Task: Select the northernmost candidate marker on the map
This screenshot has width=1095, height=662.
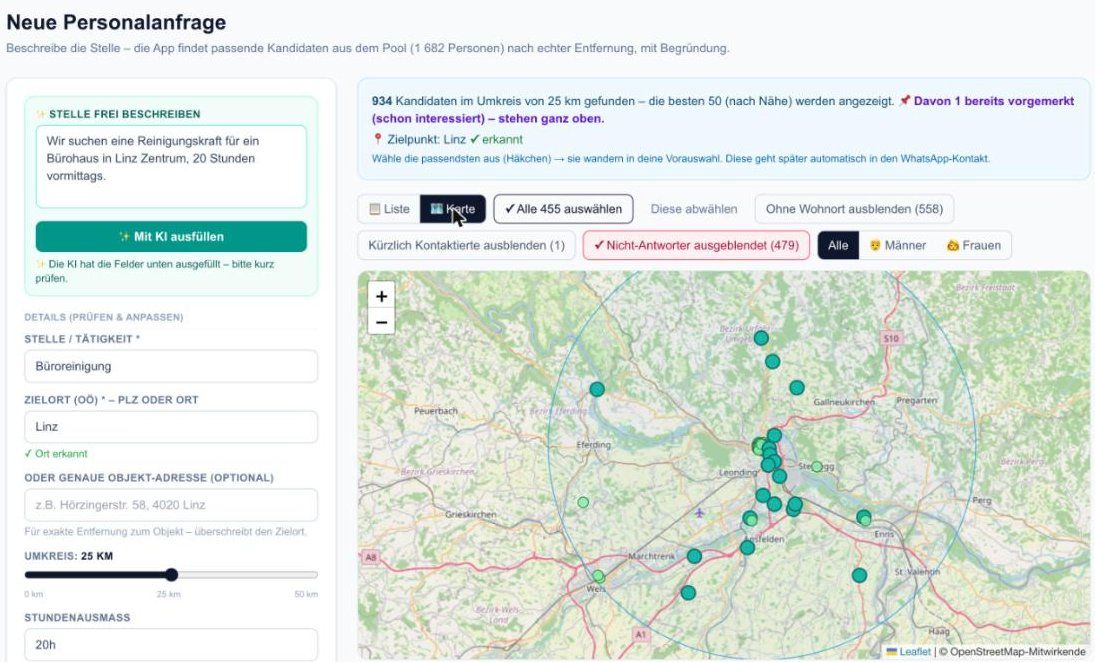Action: click(x=761, y=338)
